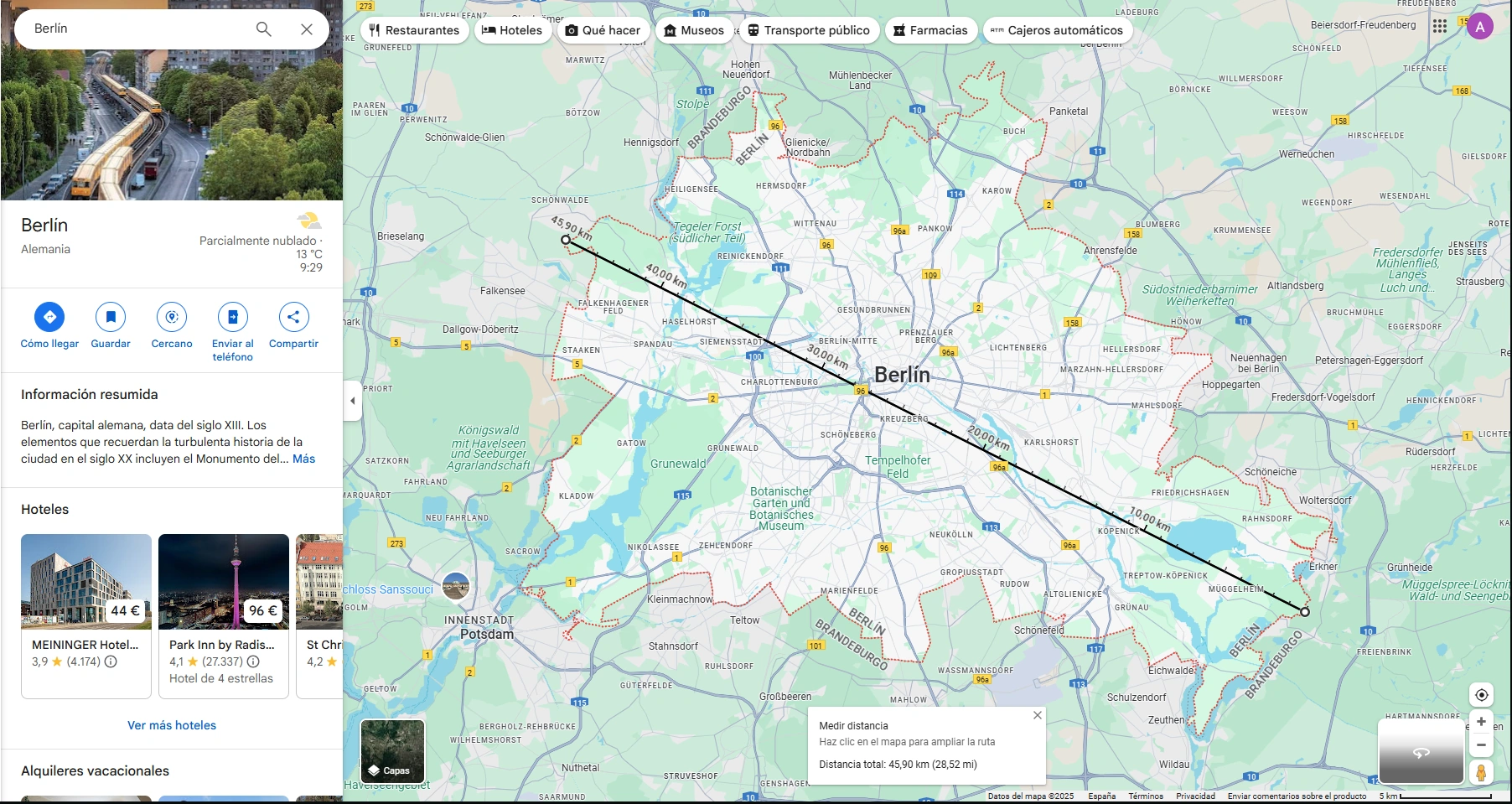Image resolution: width=1512 pixels, height=804 pixels.
Task: Click the search magnifier icon
Action: [x=263, y=29]
